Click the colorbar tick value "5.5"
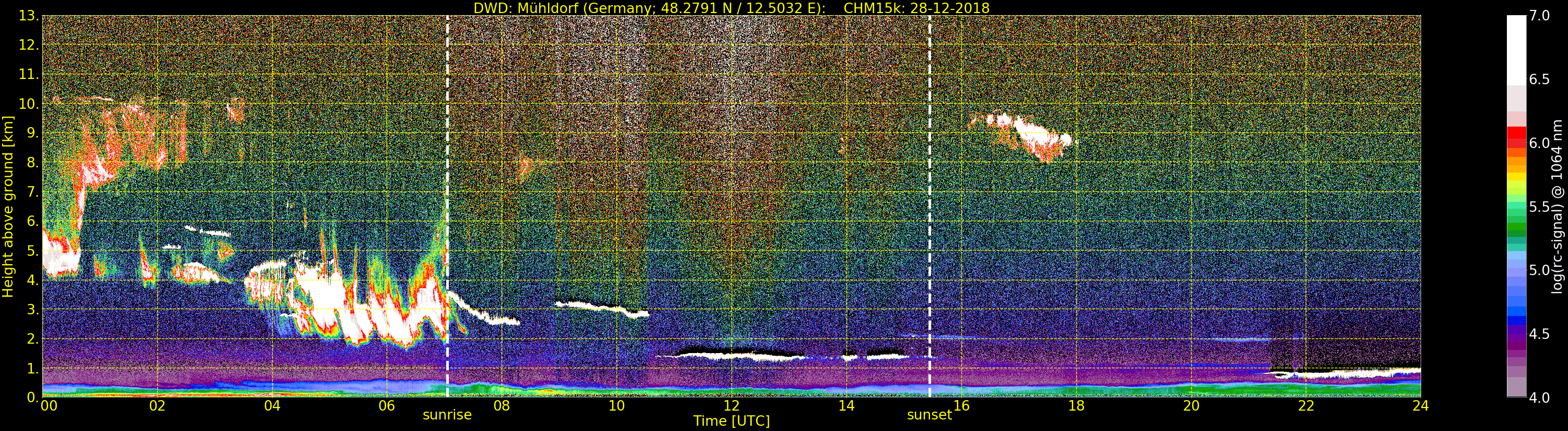1568x431 pixels. tap(1539, 207)
